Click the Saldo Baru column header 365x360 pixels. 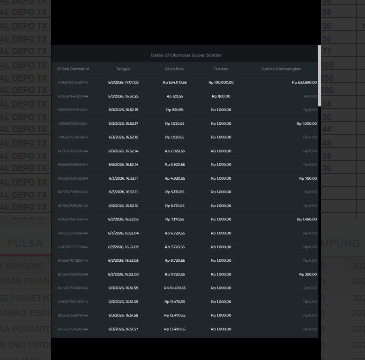[174, 69]
